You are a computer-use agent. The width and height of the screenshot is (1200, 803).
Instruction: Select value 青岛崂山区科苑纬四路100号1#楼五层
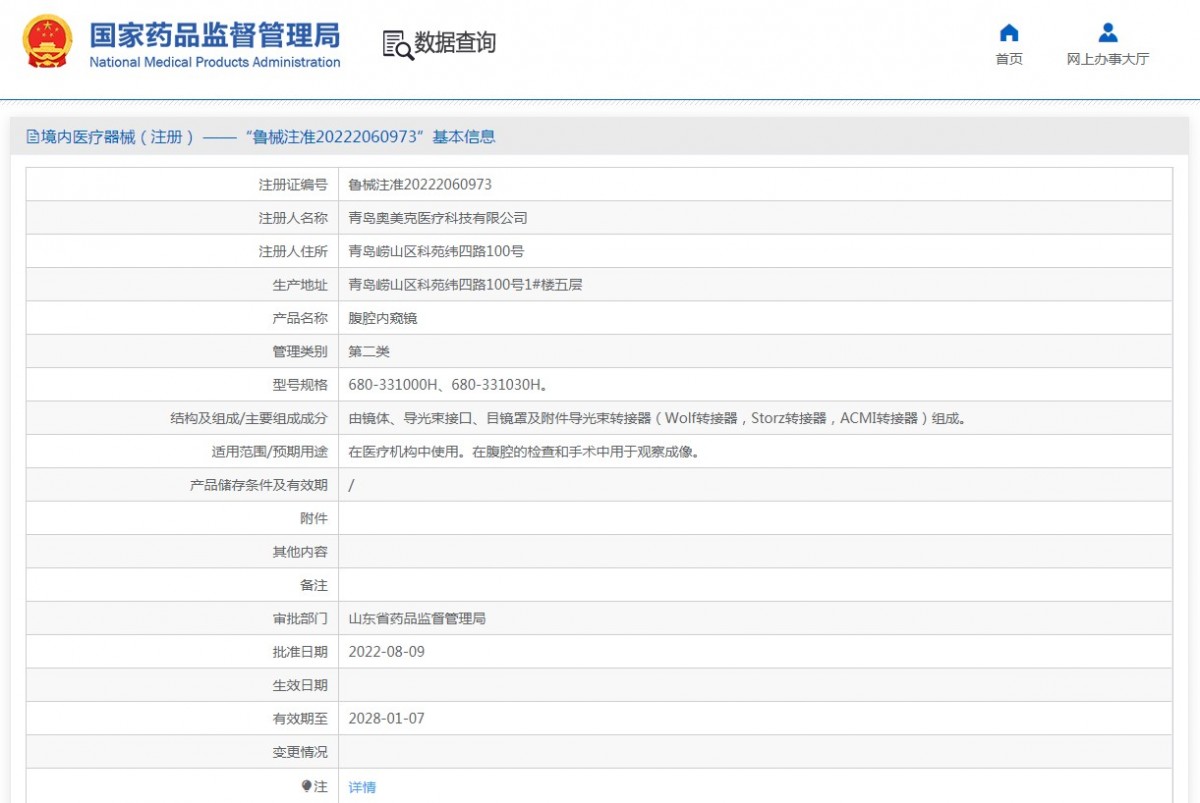465,285
